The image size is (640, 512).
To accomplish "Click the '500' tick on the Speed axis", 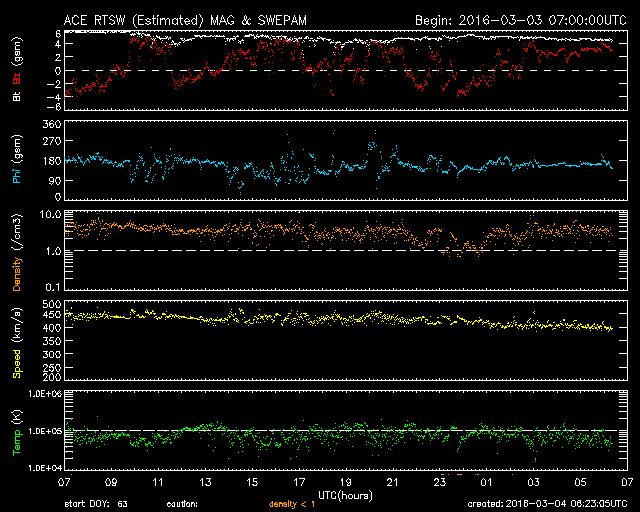I will click(x=52, y=304).
